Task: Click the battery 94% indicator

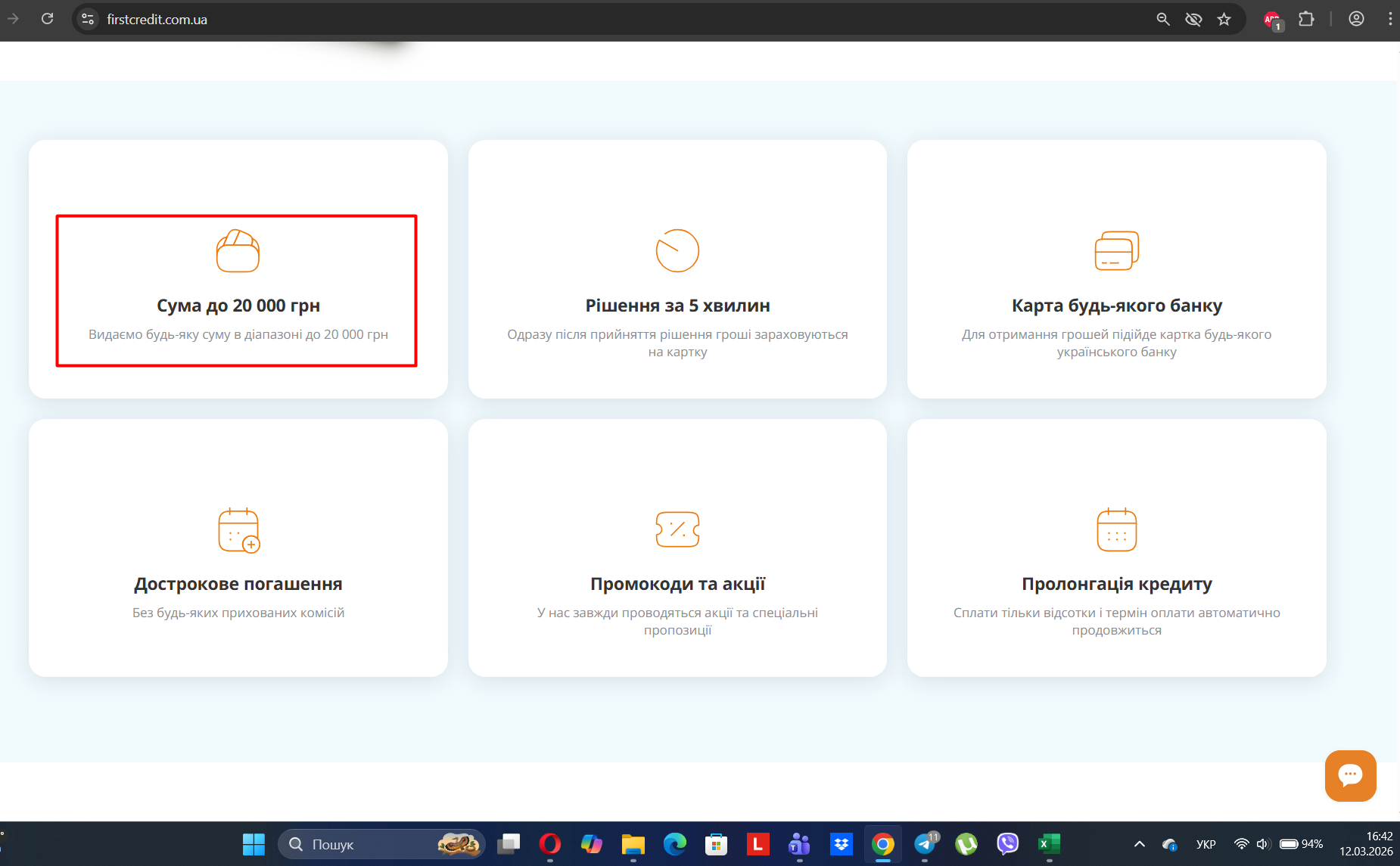Action: point(1301,844)
